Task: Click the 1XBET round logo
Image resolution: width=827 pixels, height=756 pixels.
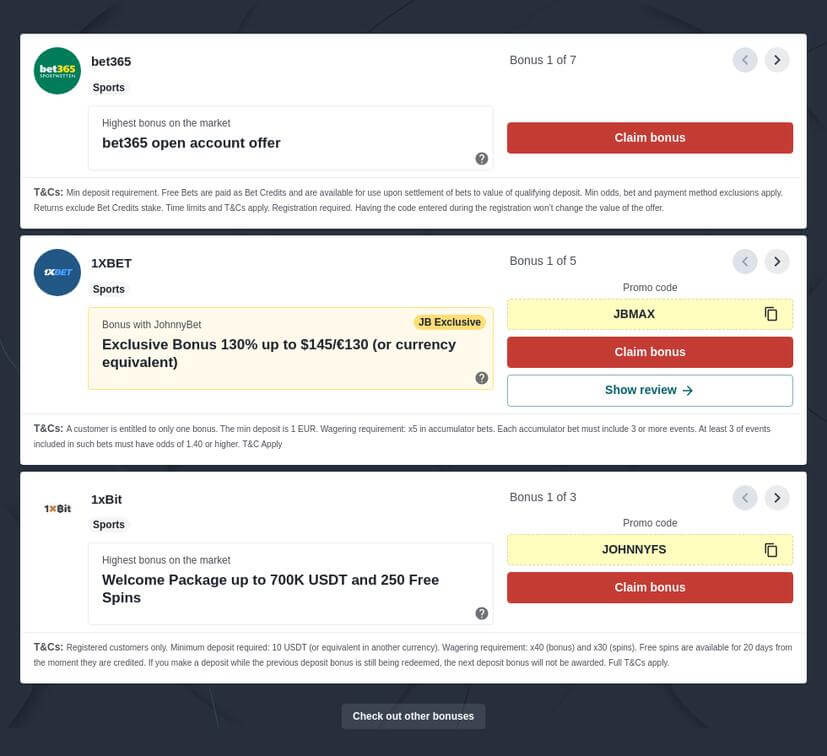Action: [57, 272]
